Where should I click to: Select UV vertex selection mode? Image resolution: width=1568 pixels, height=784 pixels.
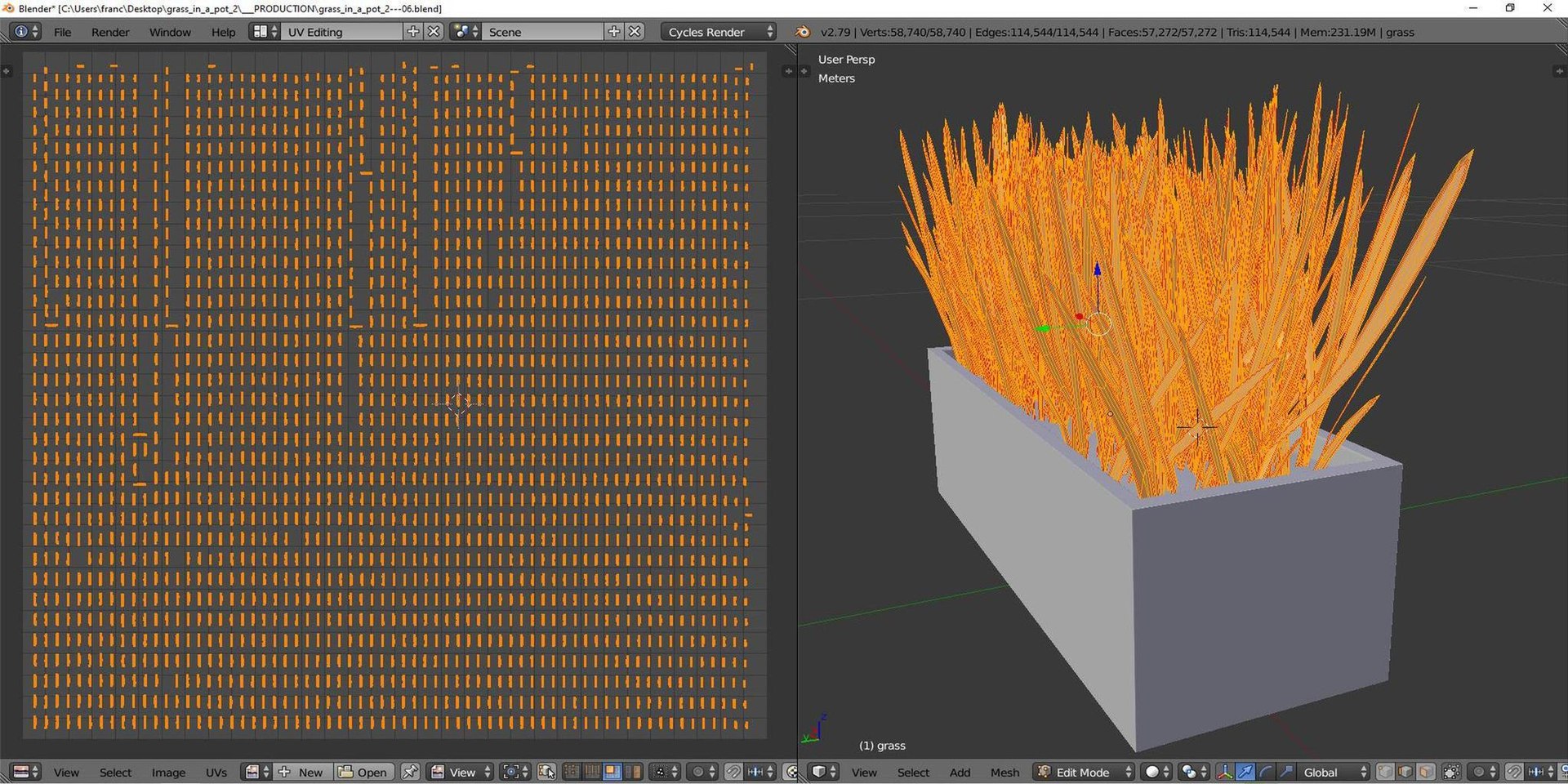tap(572, 772)
